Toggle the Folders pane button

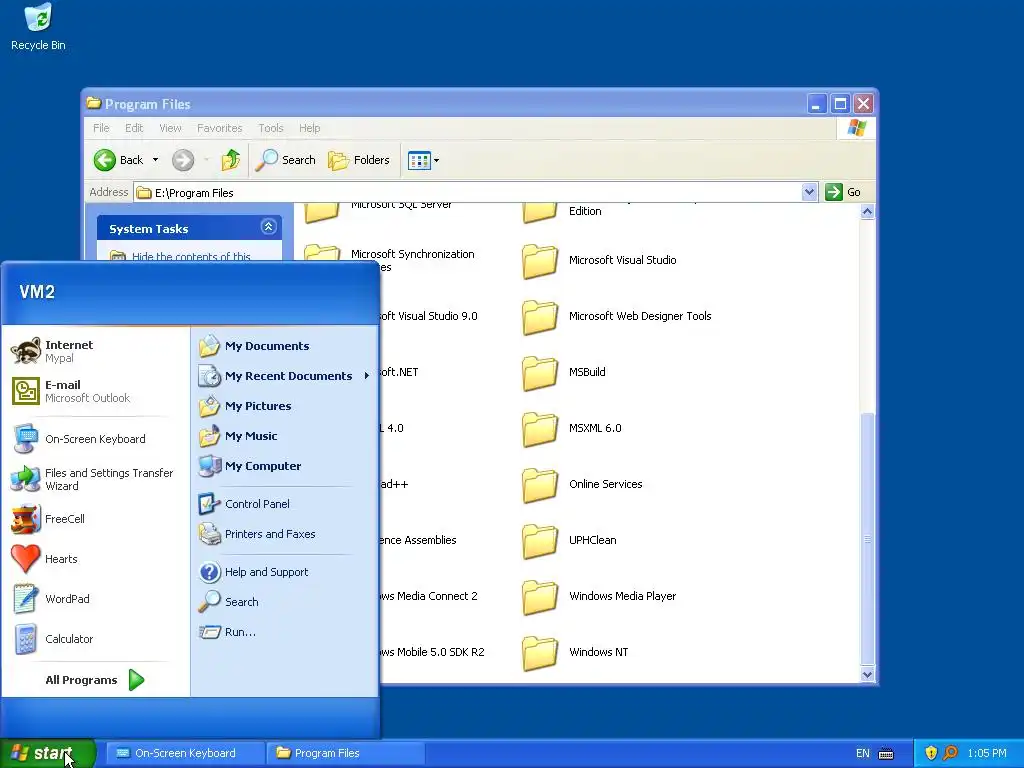point(359,160)
